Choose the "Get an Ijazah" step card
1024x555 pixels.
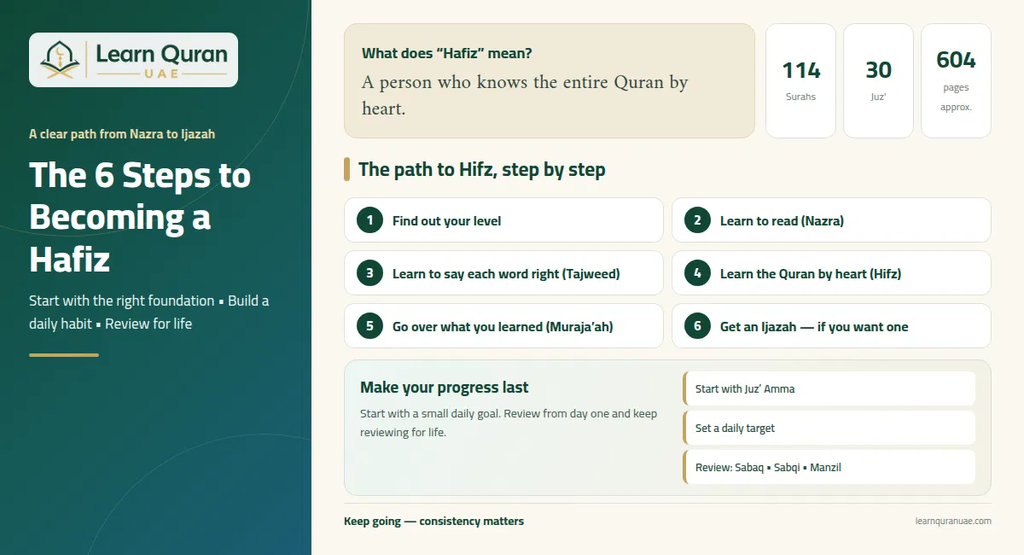831,326
